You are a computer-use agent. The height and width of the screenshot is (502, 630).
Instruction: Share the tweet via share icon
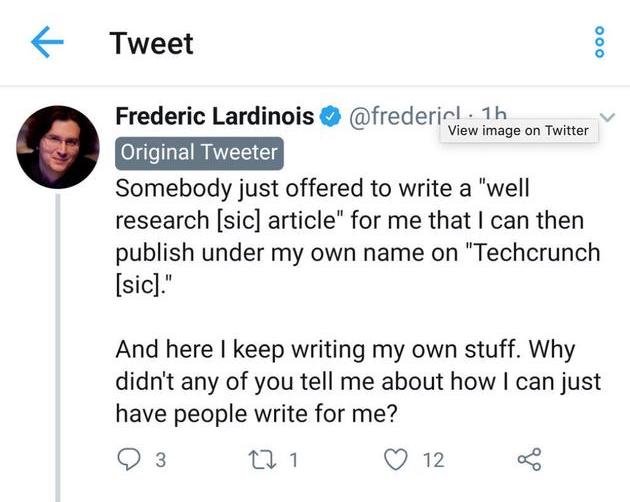coord(529,459)
